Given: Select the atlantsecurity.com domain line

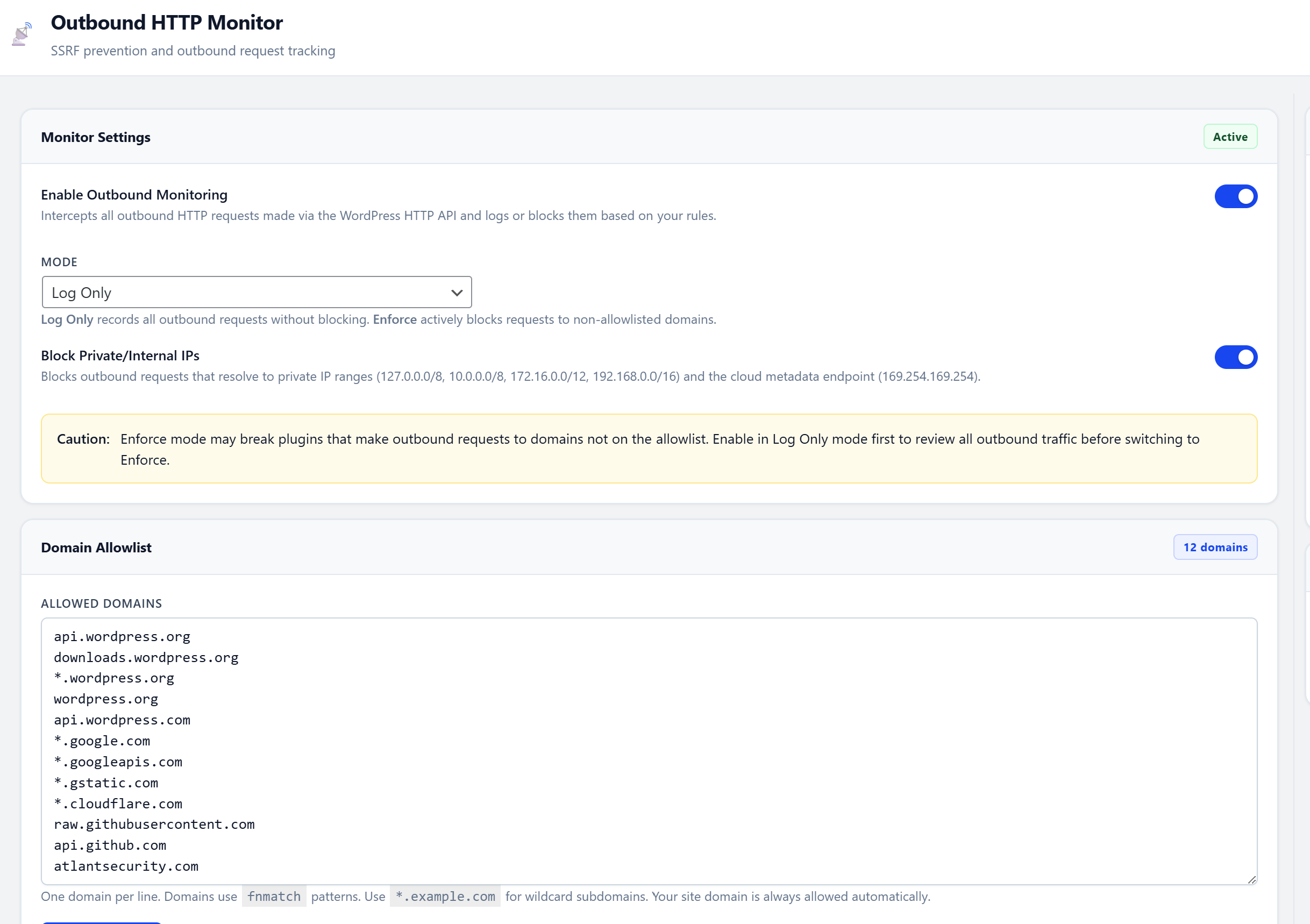Looking at the screenshot, I should [126, 866].
